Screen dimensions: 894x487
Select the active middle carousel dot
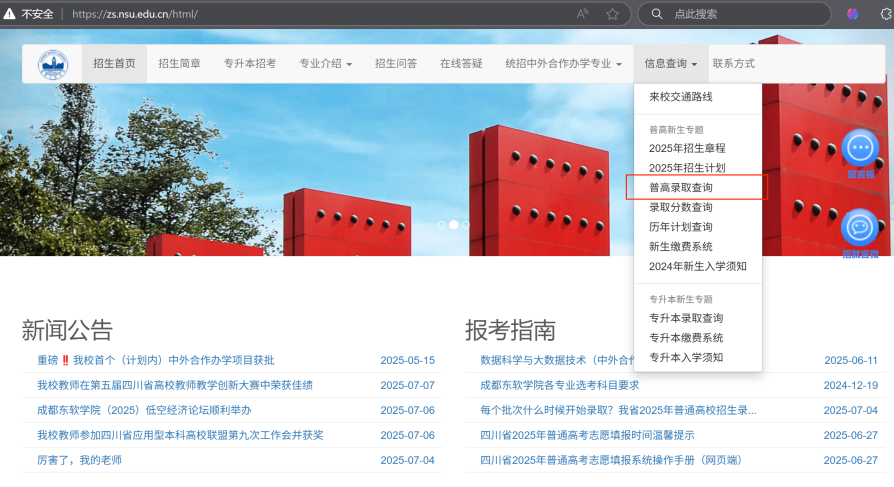[454, 225]
